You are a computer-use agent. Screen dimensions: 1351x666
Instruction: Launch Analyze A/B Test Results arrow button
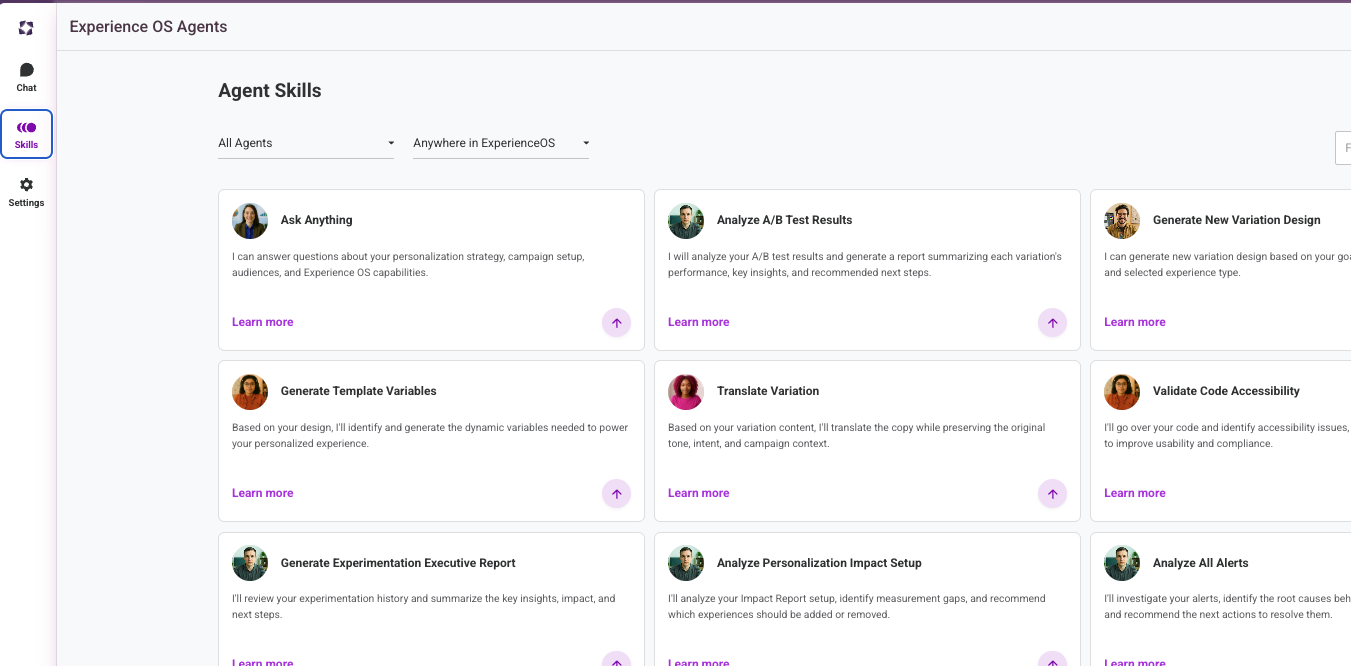(x=1052, y=322)
